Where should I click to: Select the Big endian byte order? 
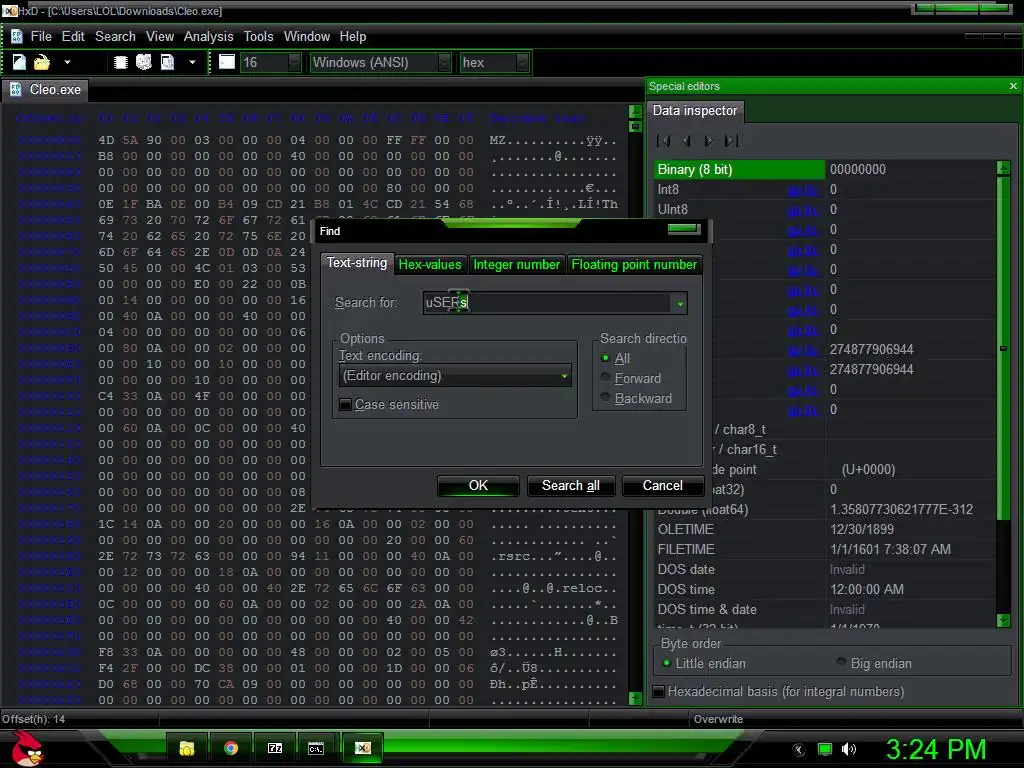click(x=842, y=663)
